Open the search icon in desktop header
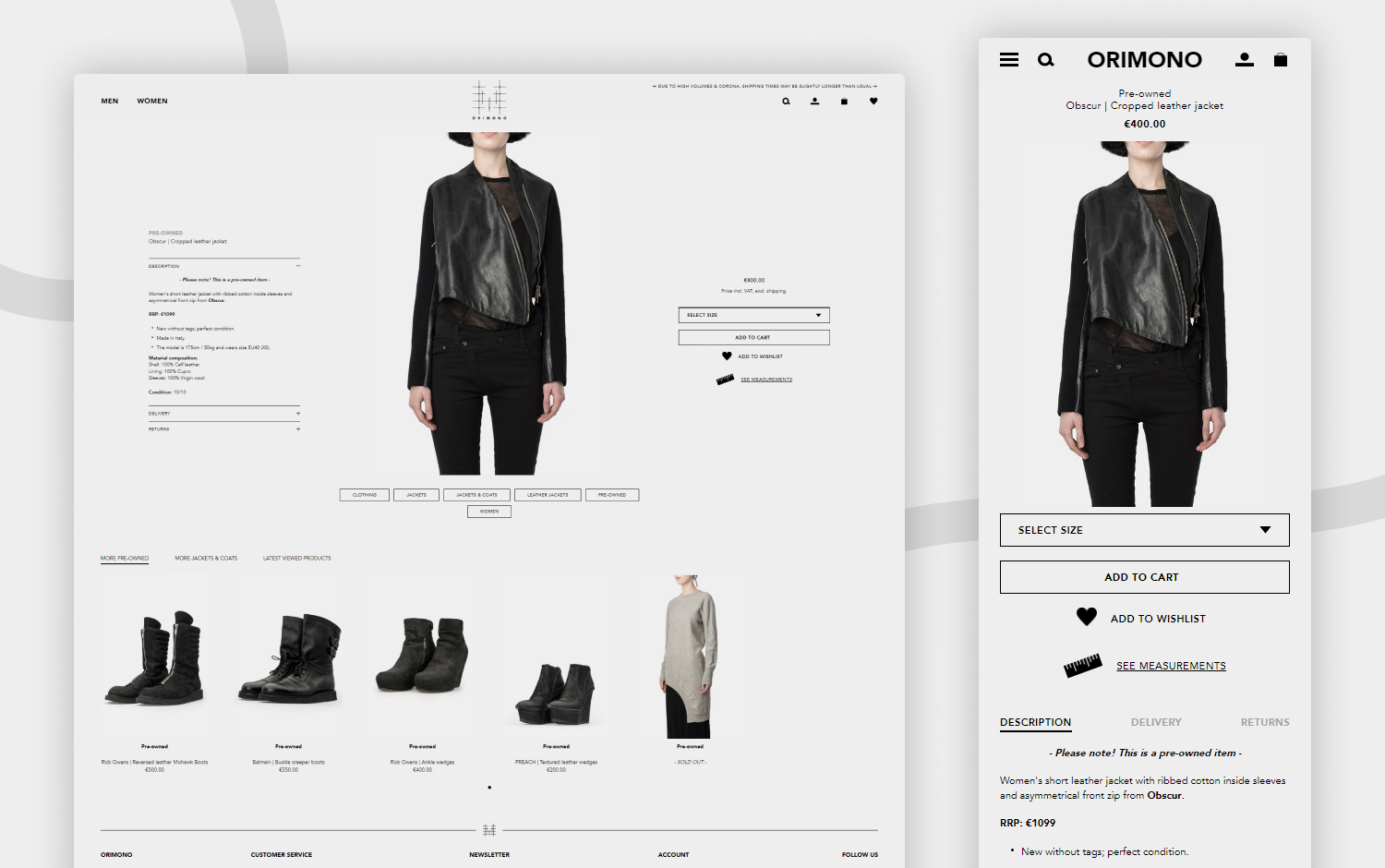 pos(785,102)
